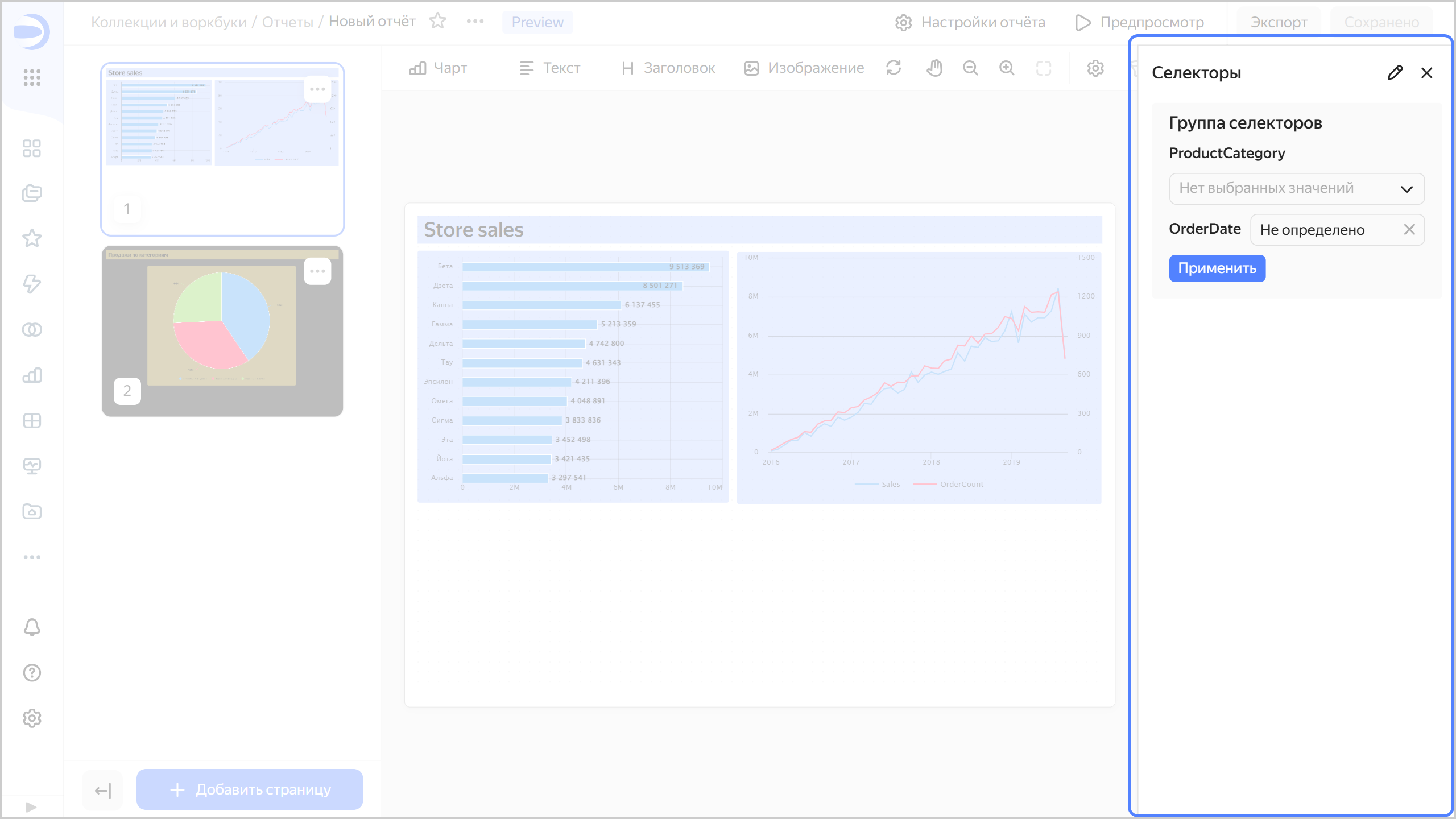Click the zoom in magnifier icon
The width and height of the screenshot is (1456, 819).
pos(1007,68)
